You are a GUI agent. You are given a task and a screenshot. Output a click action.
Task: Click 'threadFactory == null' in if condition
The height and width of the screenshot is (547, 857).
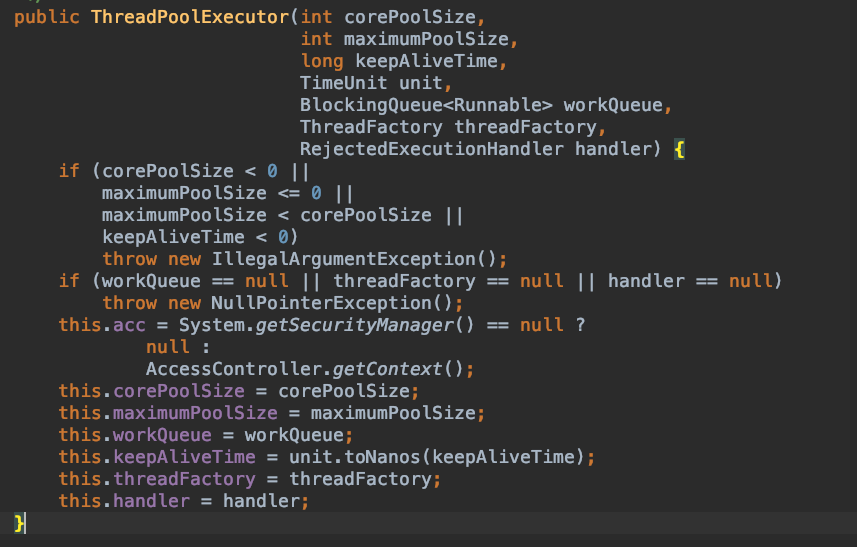click(448, 281)
